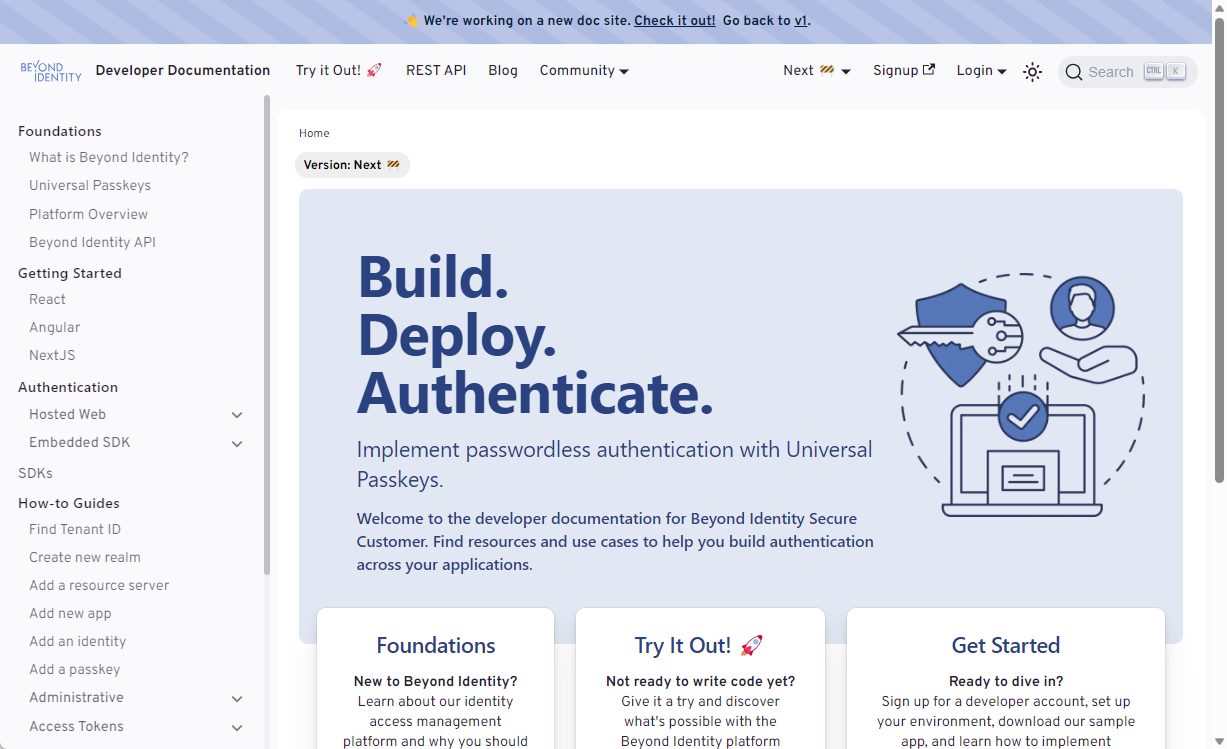Open SDKs sidebar item
Viewport: 1227px width, 749px height.
point(35,473)
